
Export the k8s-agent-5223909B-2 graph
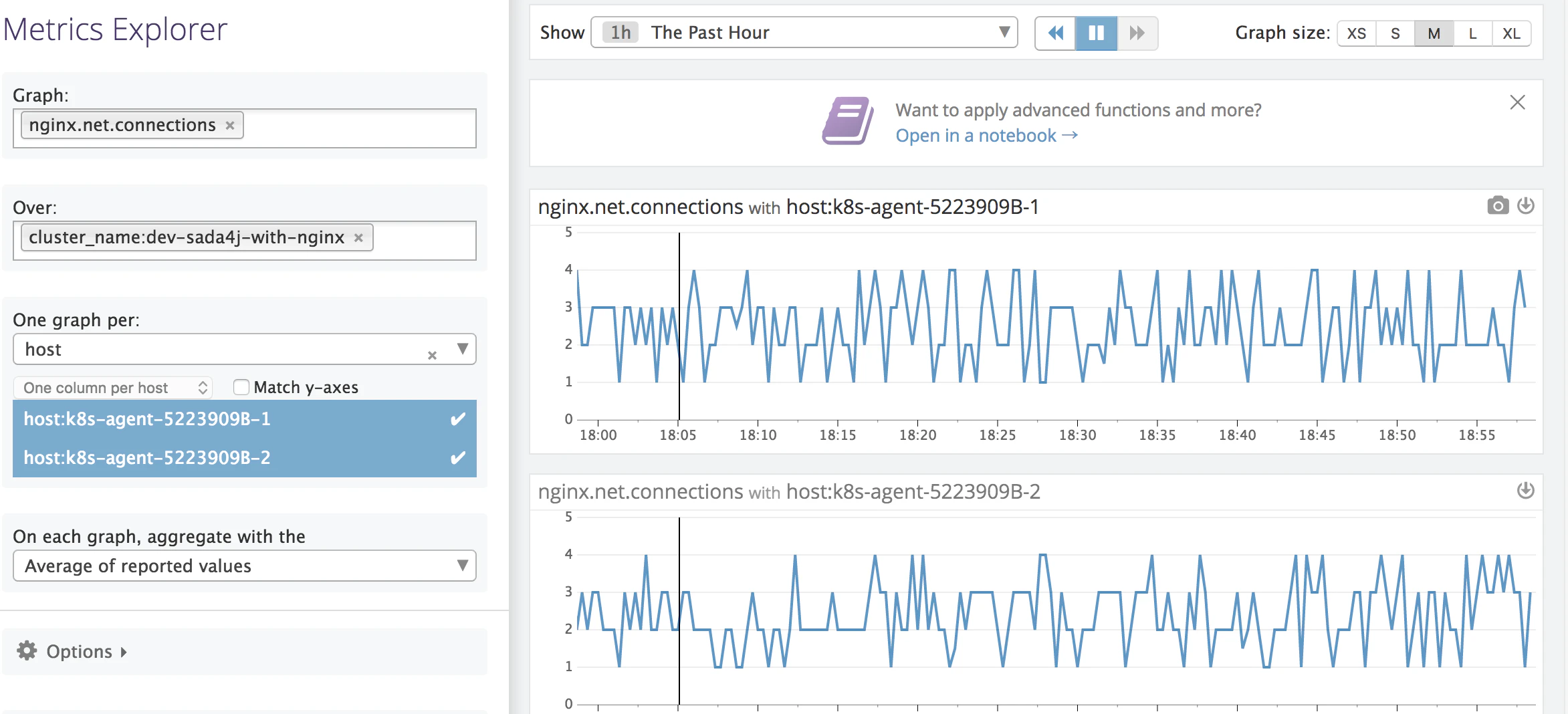(1525, 490)
